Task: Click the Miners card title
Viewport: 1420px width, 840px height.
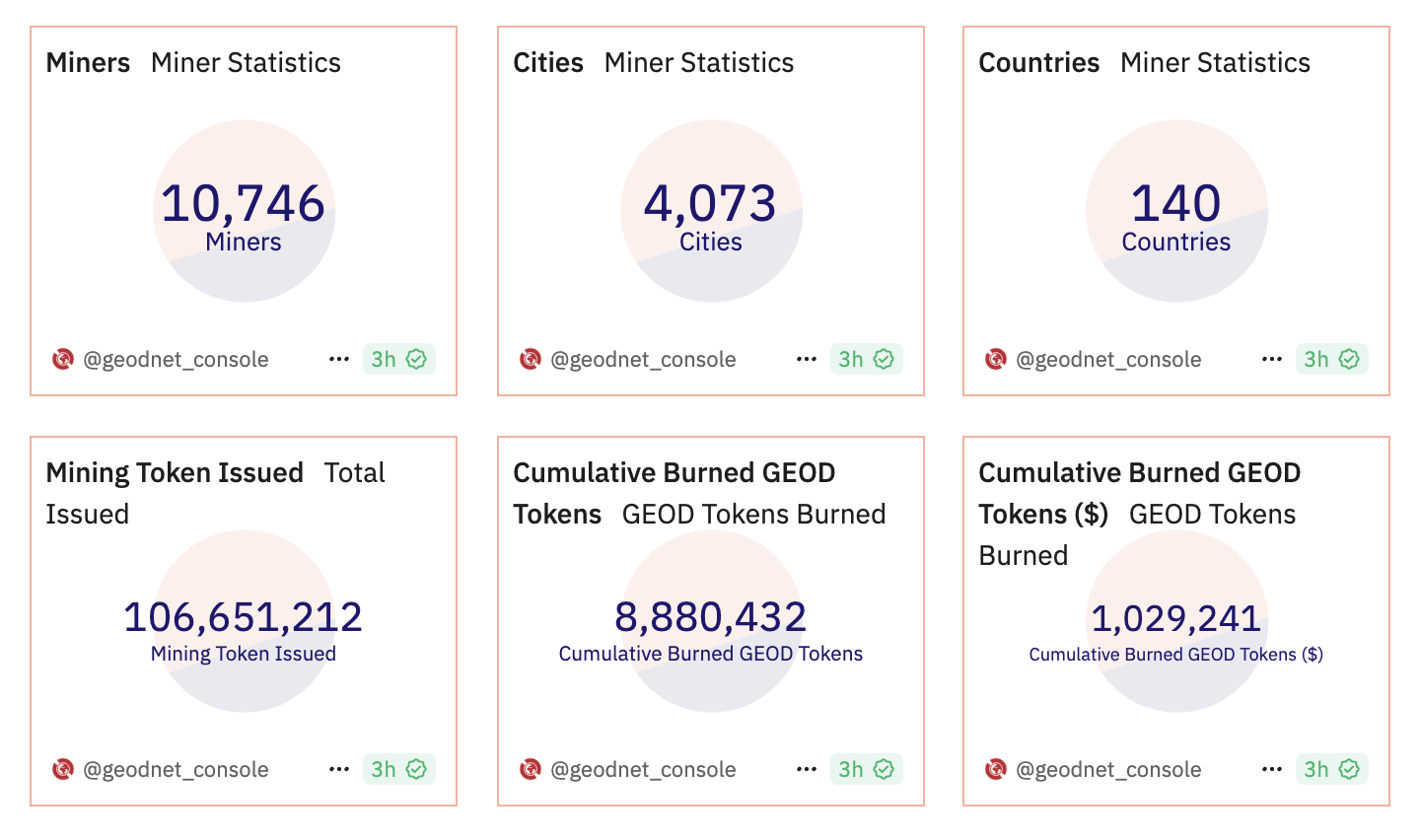Action: tap(88, 63)
